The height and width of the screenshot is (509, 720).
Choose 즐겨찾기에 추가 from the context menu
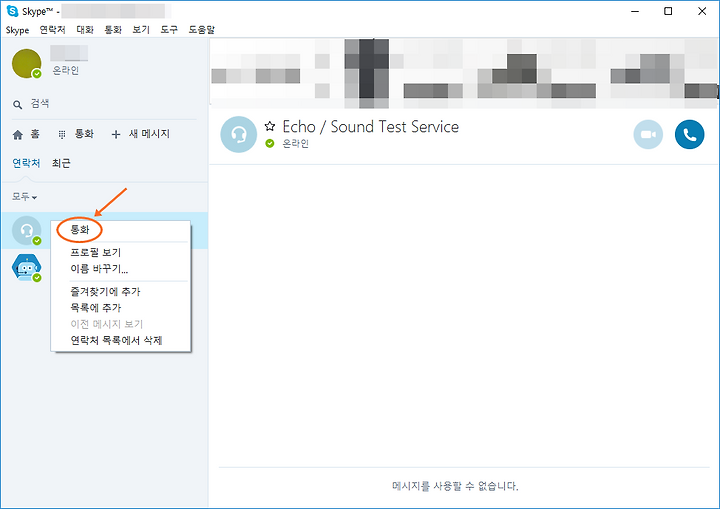point(105,291)
